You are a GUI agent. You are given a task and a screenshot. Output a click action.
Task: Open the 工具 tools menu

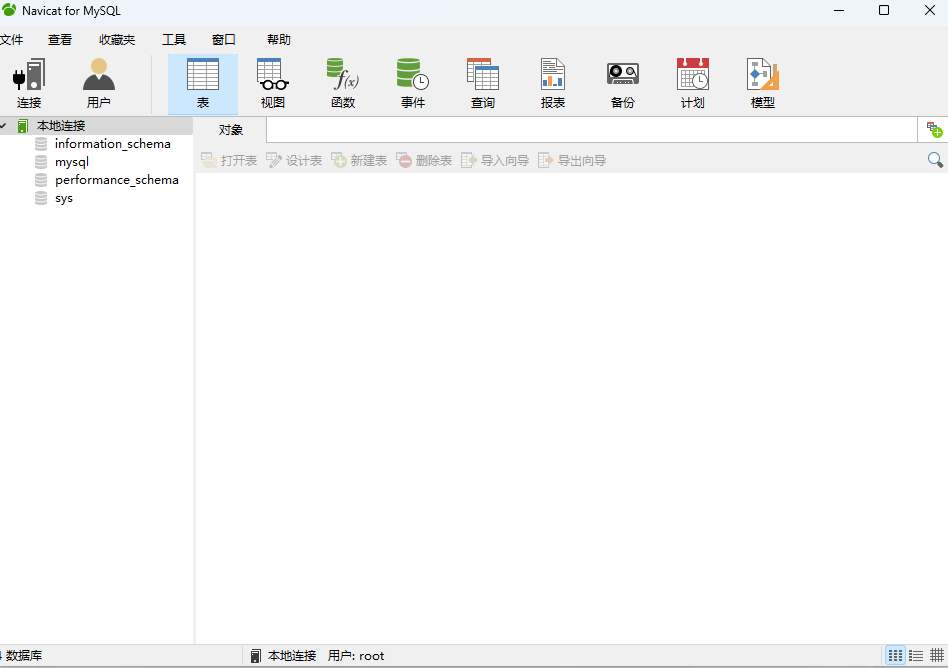pyautogui.click(x=174, y=40)
